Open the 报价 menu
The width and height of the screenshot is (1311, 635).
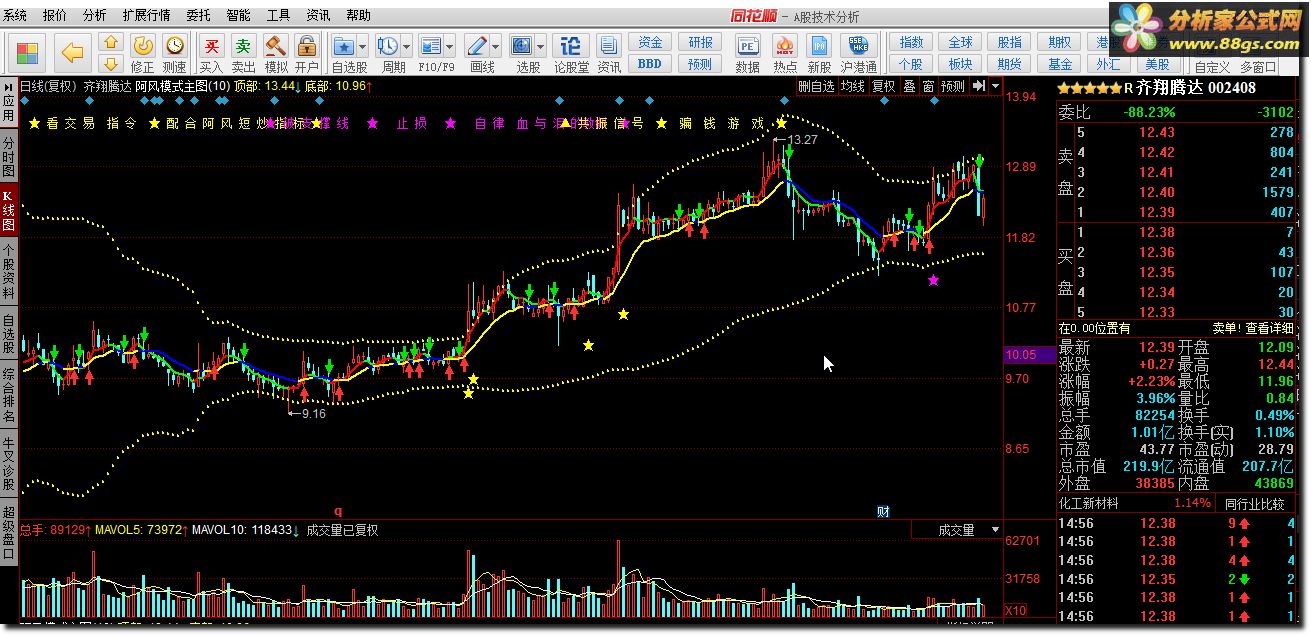click(55, 15)
